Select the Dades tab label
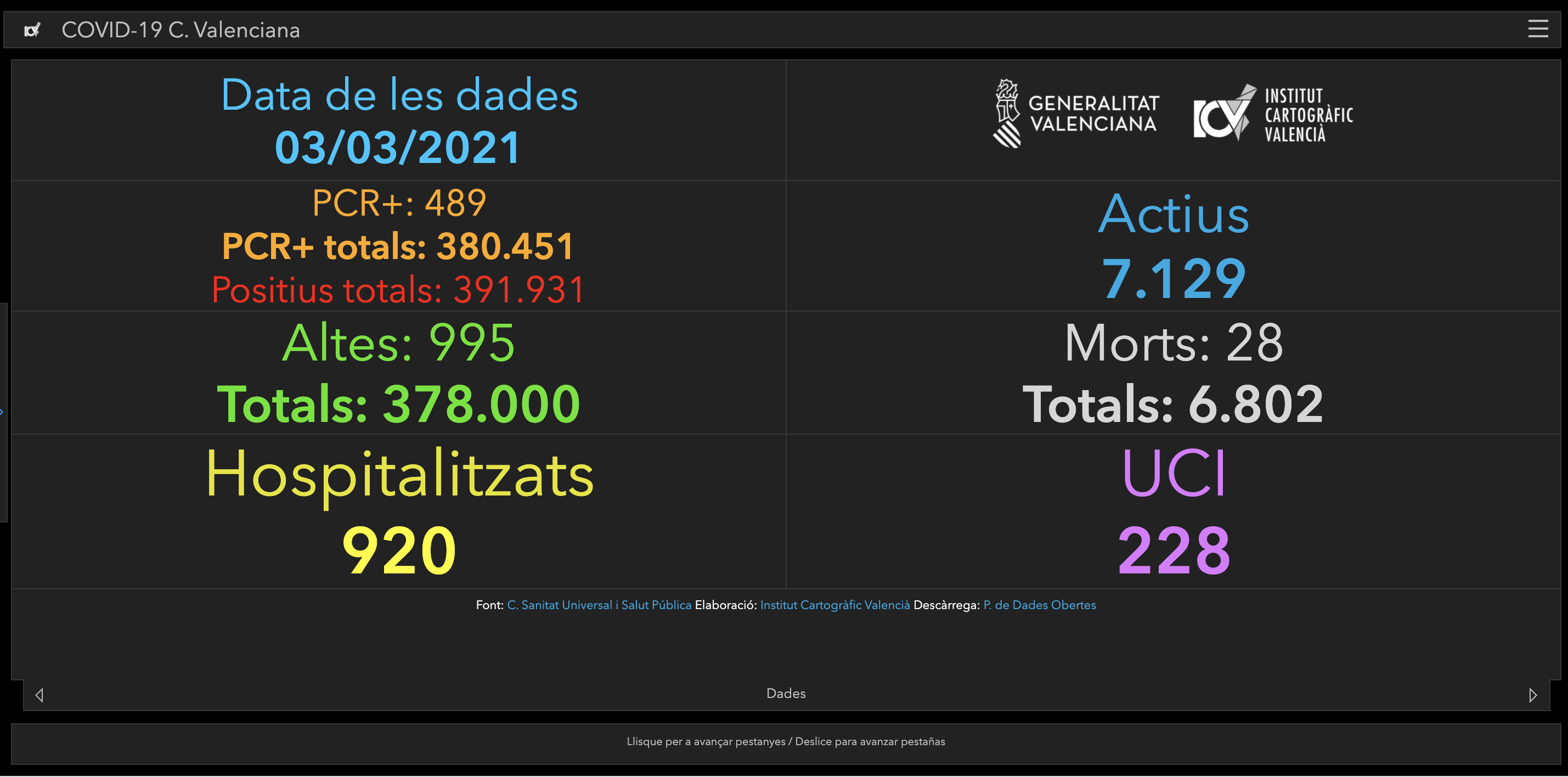The width and height of the screenshot is (1568, 777). (785, 694)
